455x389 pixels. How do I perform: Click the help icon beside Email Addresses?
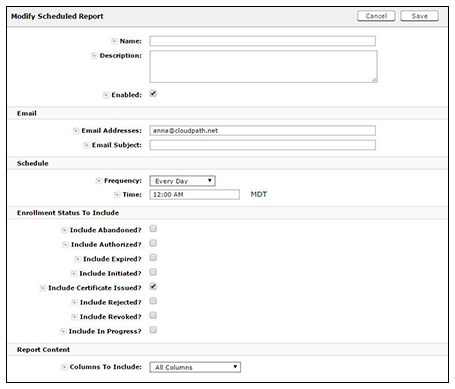76,131
